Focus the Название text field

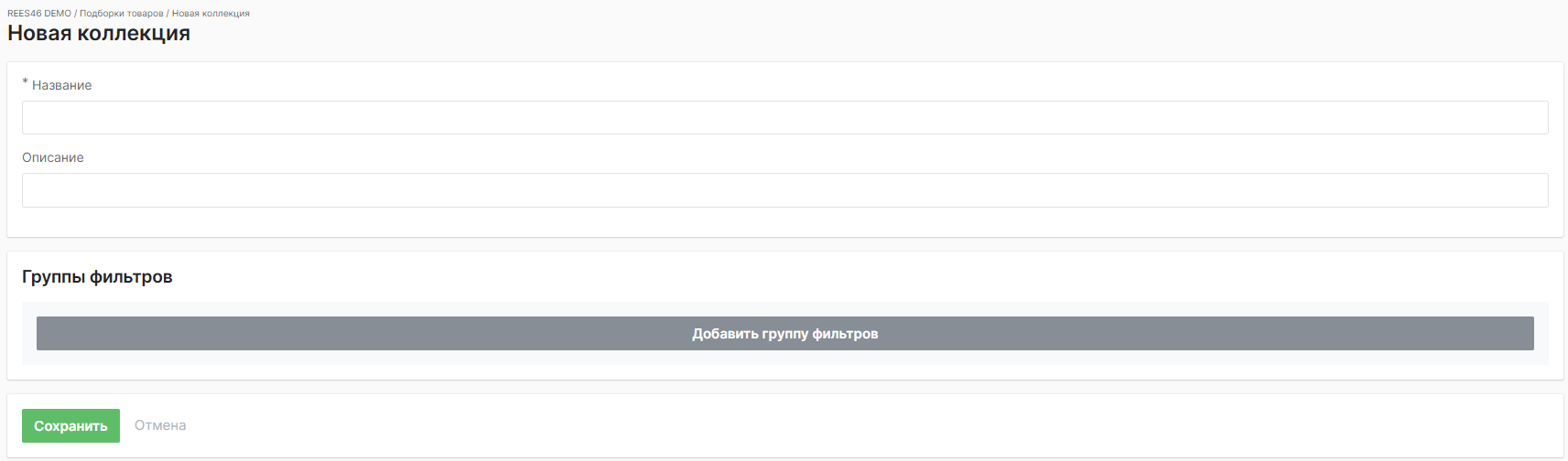tap(784, 118)
